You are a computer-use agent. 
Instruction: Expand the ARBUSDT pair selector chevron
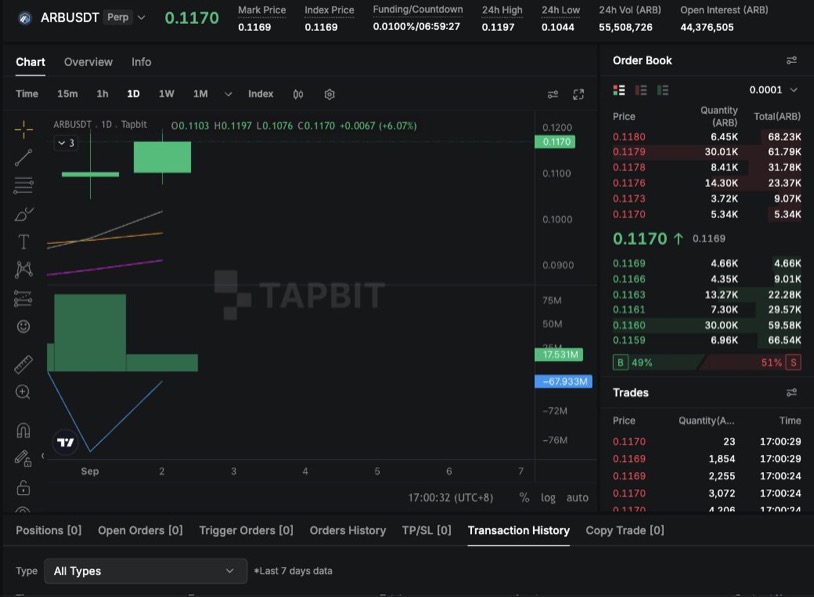[x=141, y=18]
